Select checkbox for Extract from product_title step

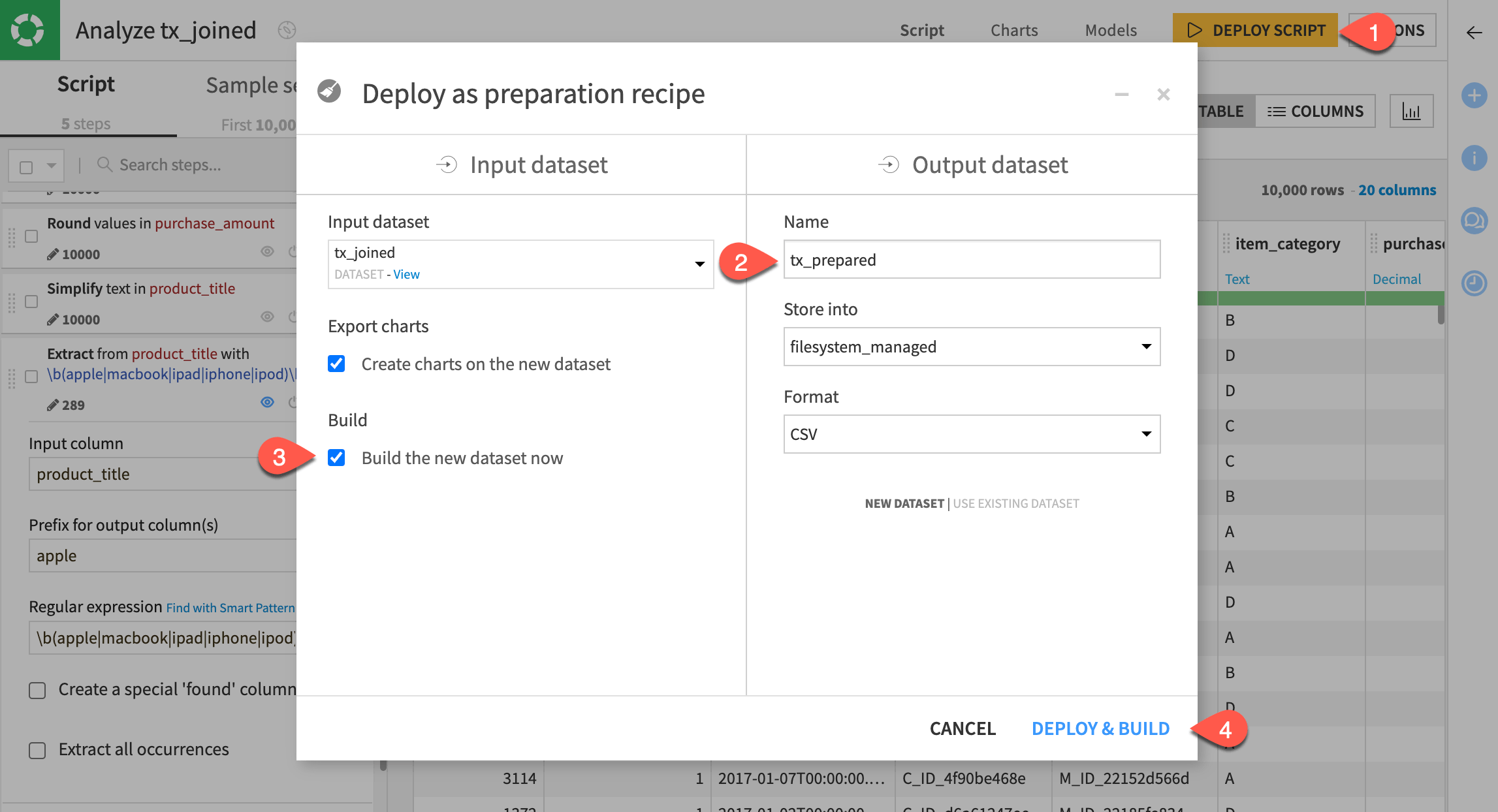[31, 377]
